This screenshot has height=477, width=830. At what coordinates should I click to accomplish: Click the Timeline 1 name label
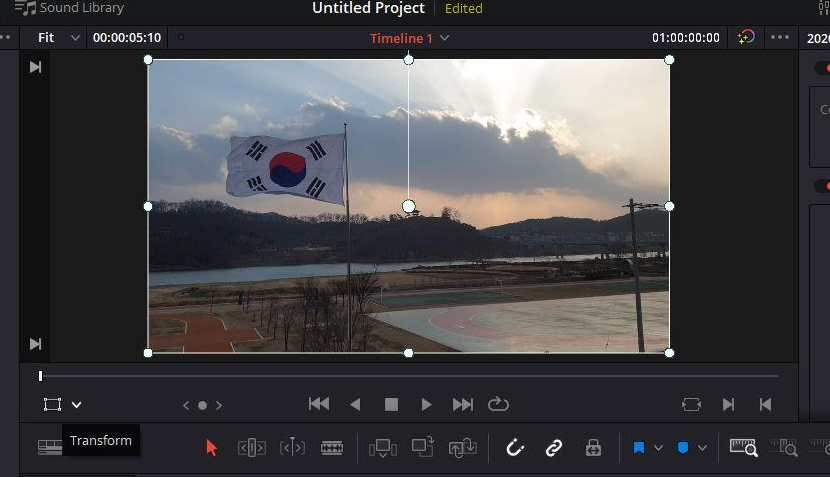click(401, 38)
